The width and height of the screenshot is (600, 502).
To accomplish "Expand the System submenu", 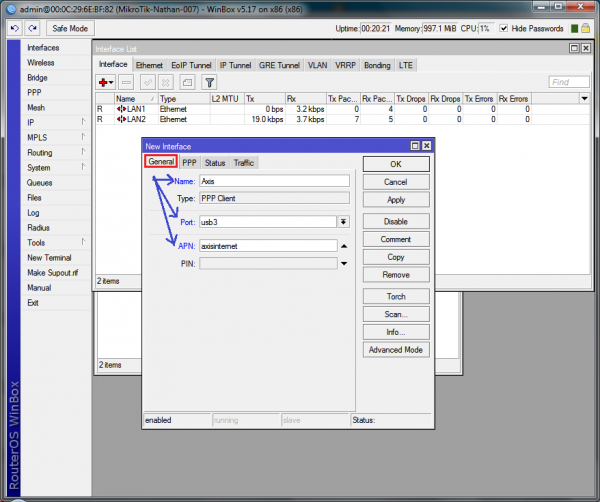I will click(x=83, y=167).
